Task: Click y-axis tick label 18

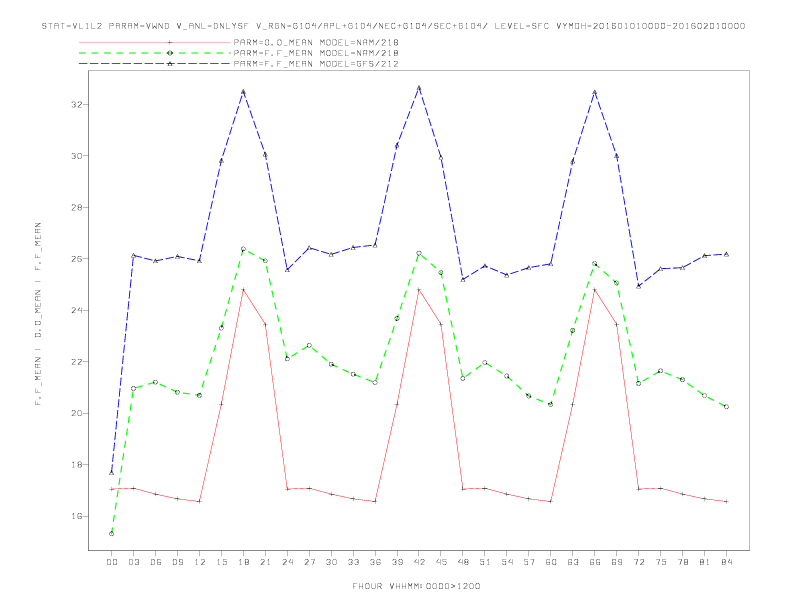Action: [76, 465]
